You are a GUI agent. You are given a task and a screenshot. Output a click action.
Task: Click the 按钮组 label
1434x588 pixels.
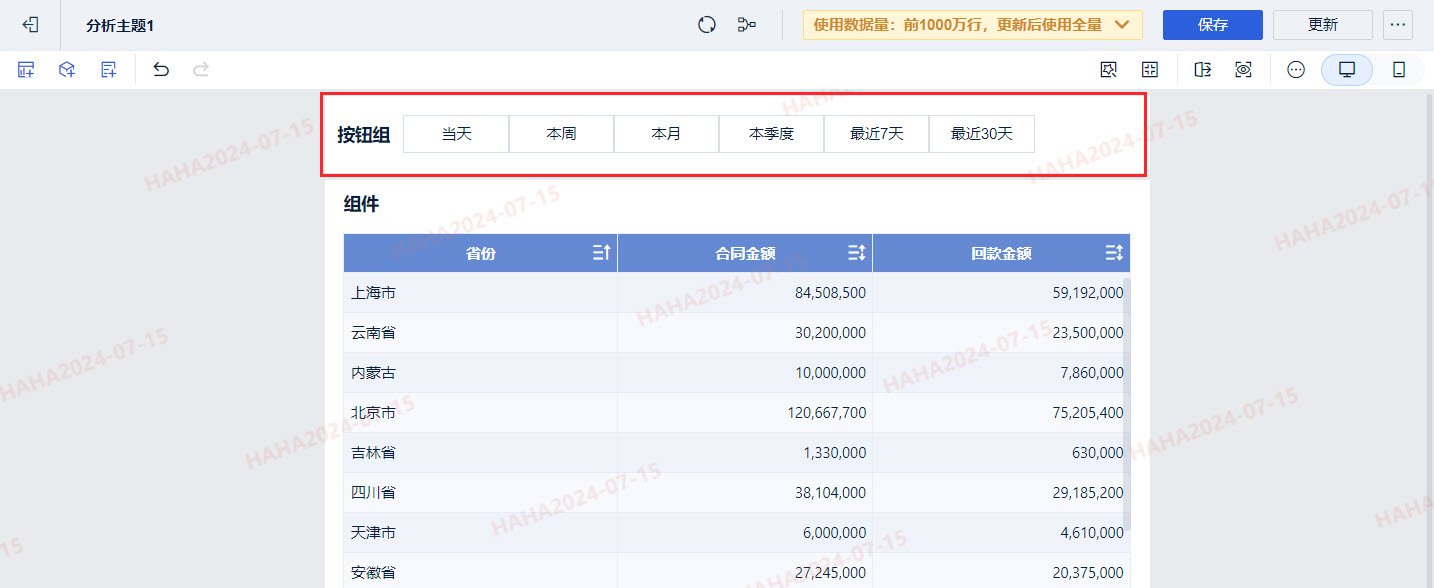[363, 135]
